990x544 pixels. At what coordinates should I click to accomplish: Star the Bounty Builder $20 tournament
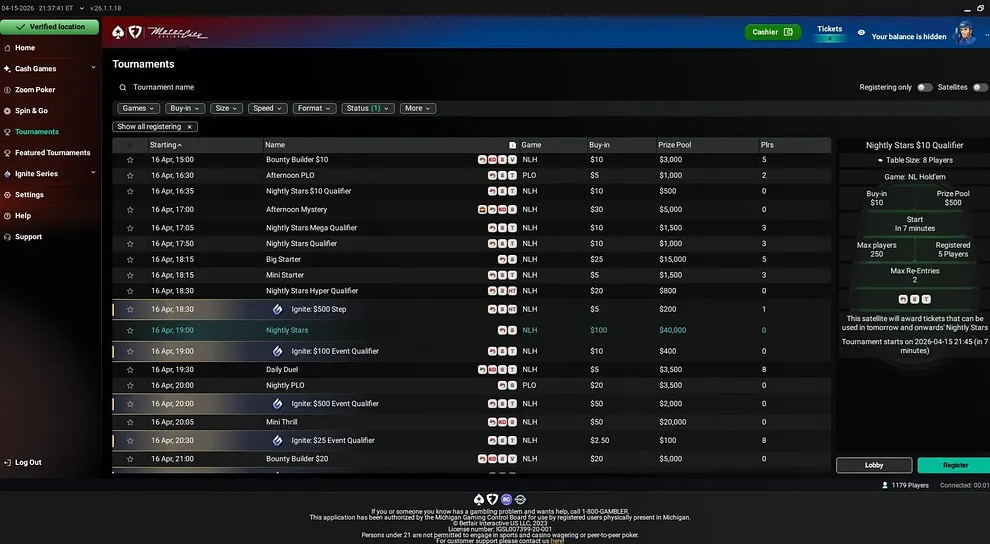130,459
